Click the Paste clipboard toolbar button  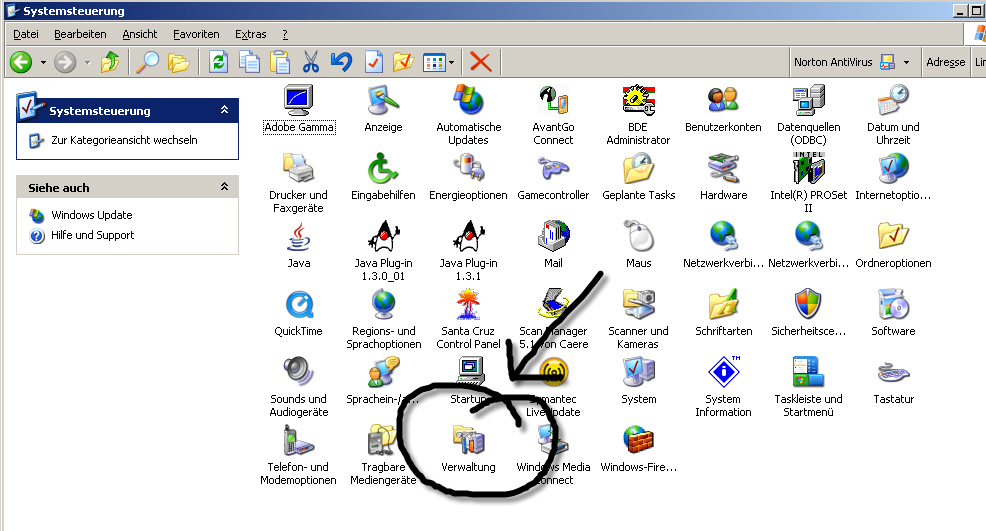[x=280, y=62]
